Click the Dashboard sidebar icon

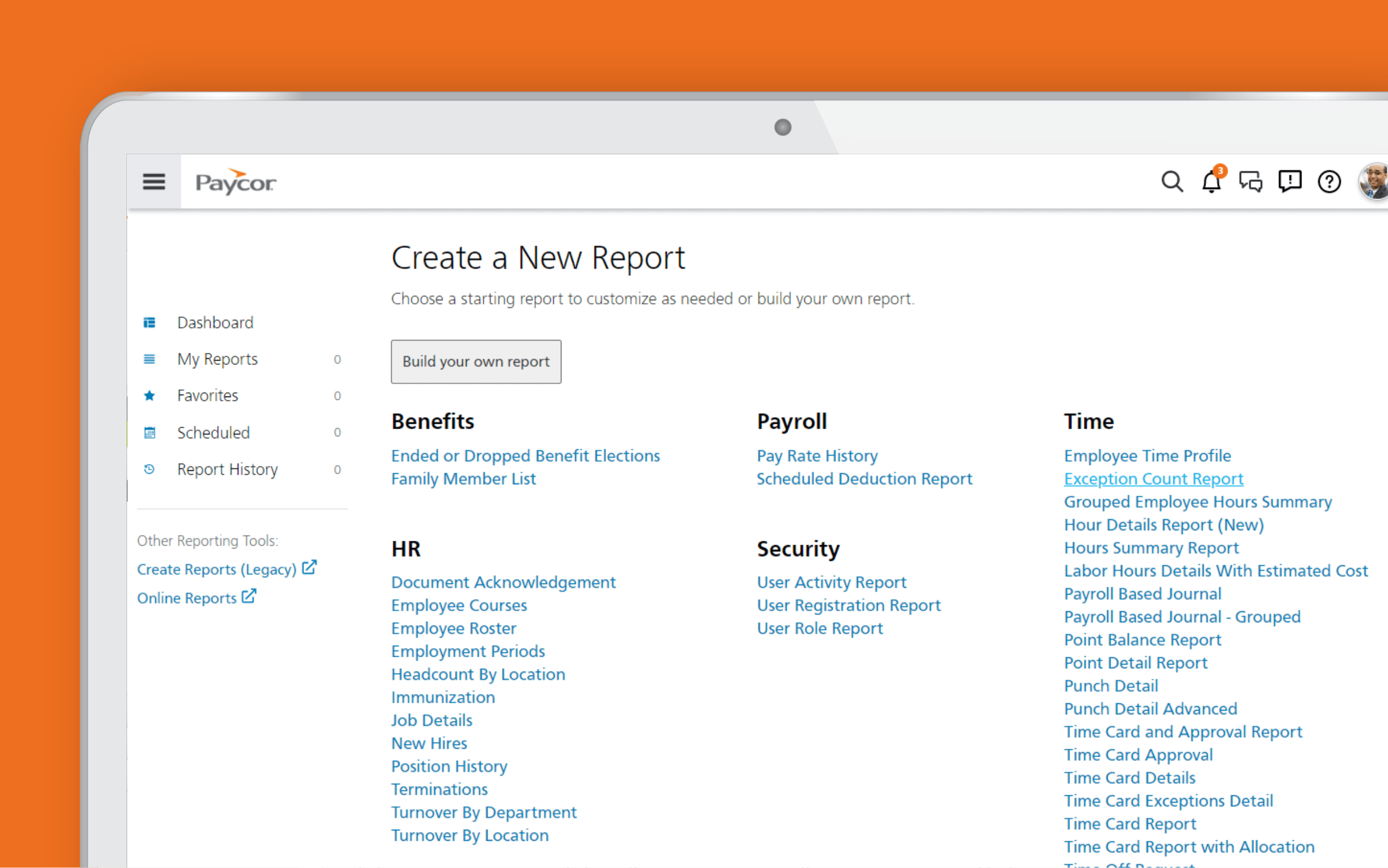(149, 323)
